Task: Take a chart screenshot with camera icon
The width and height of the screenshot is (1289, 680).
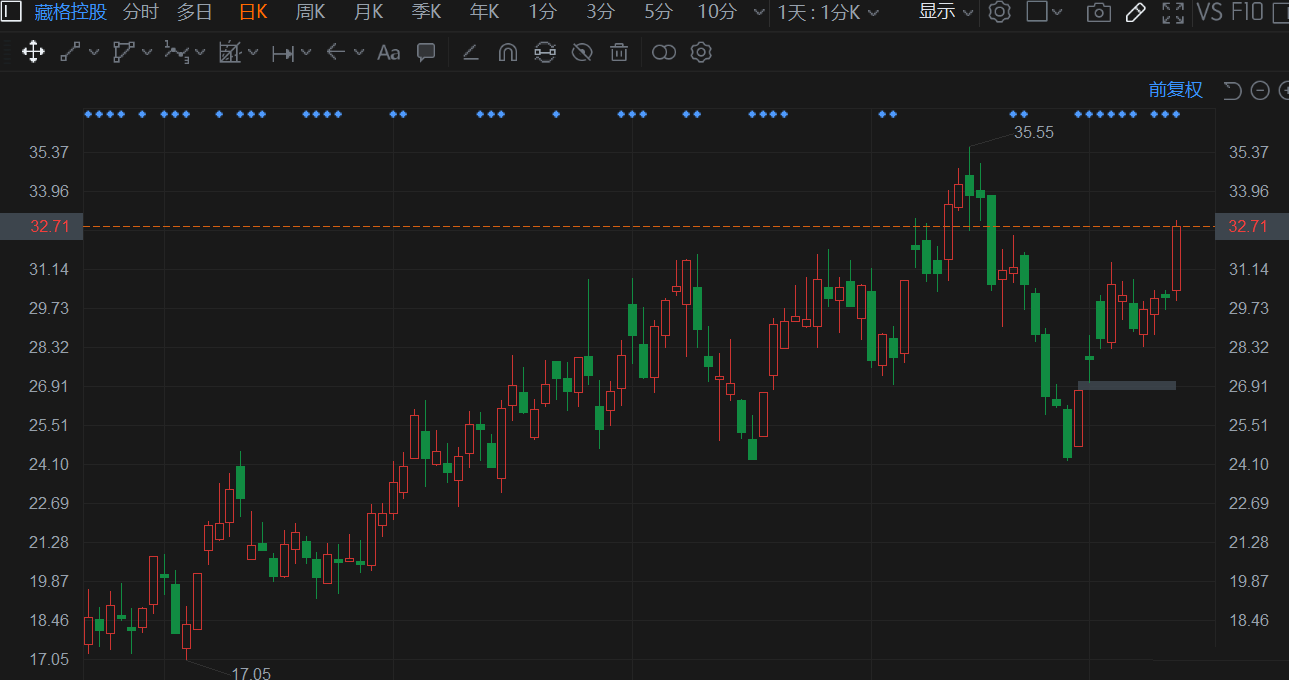Action: 1098,13
